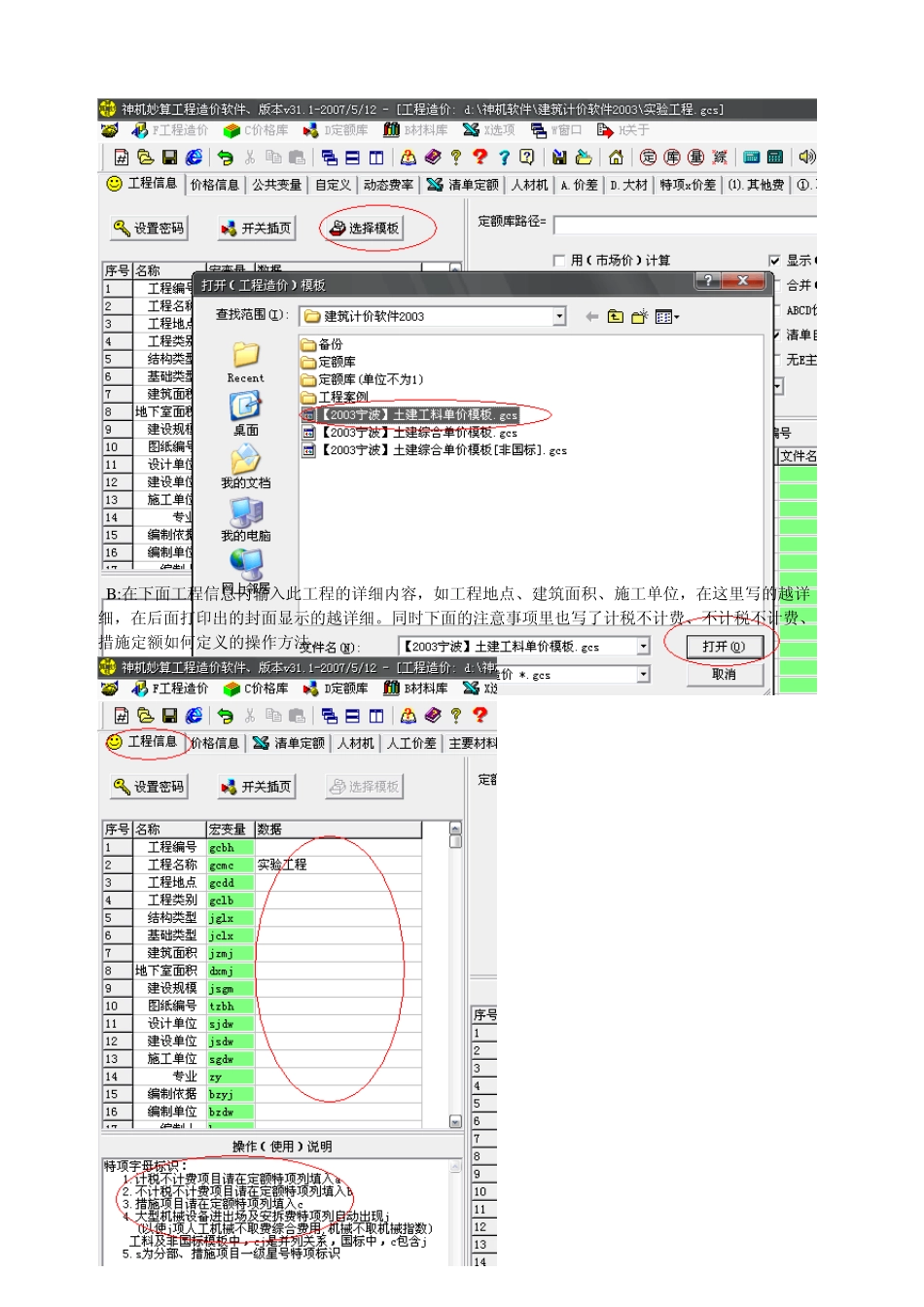Open the B材料库 menu in upper window

pyautogui.click(x=416, y=130)
